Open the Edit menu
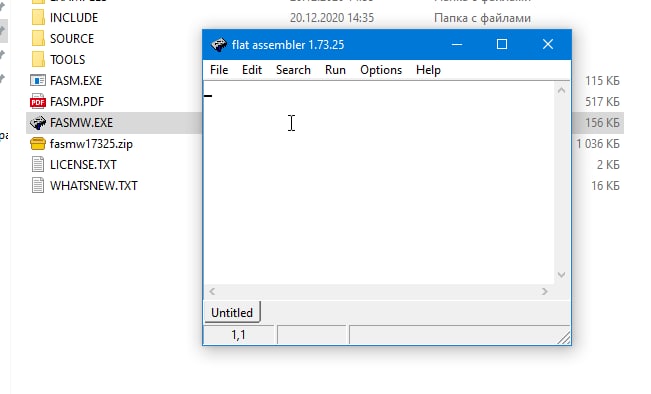The image size is (651, 394). (252, 70)
